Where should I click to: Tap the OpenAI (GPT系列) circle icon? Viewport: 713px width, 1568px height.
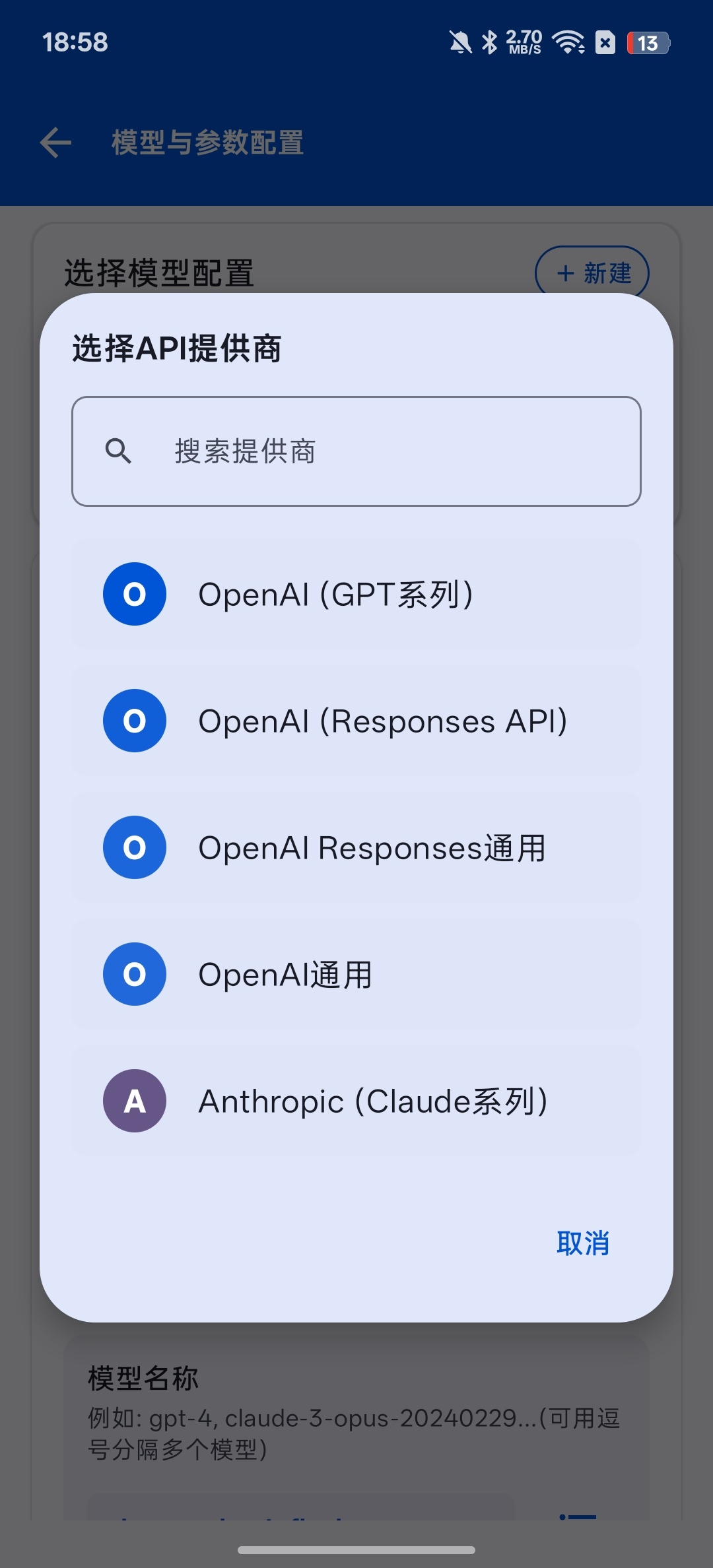pos(135,594)
